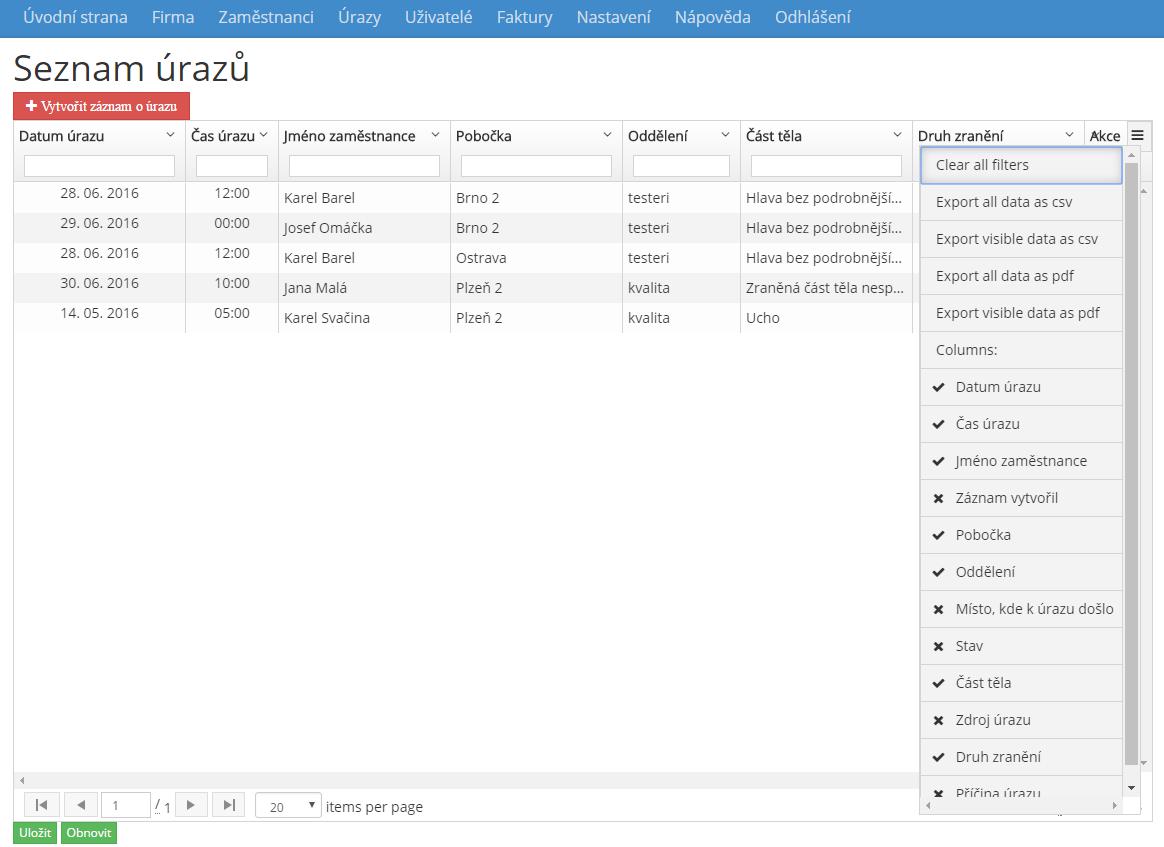
Task: Expand Pobočka column header menu arrow
Action: 607,135
